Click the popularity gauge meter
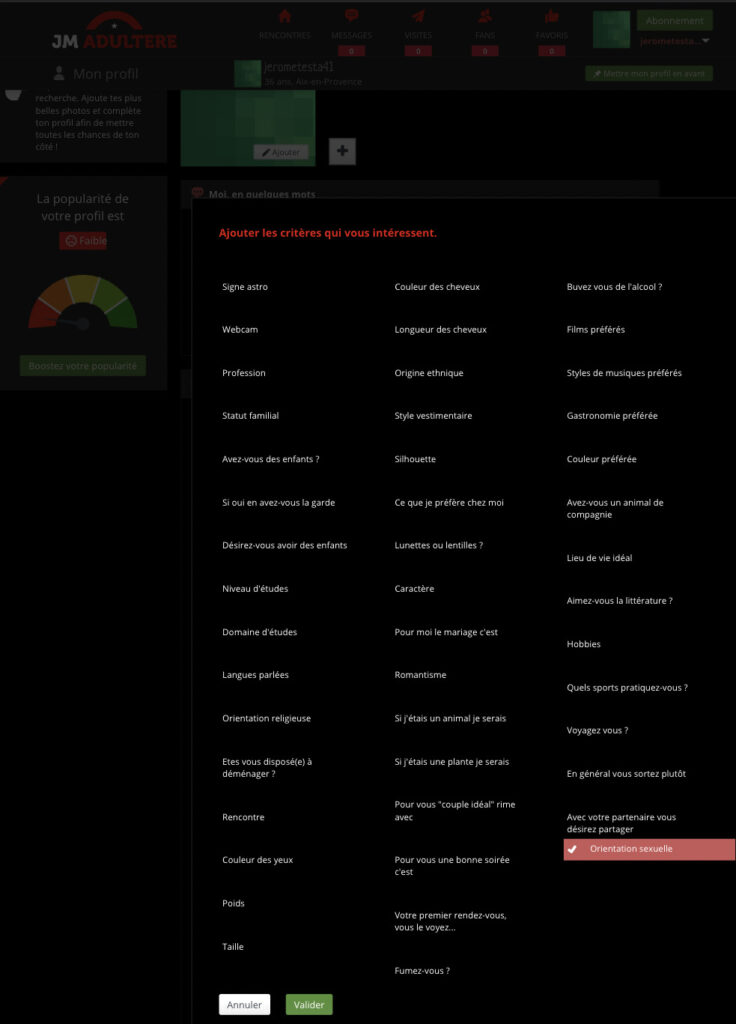 tap(83, 302)
